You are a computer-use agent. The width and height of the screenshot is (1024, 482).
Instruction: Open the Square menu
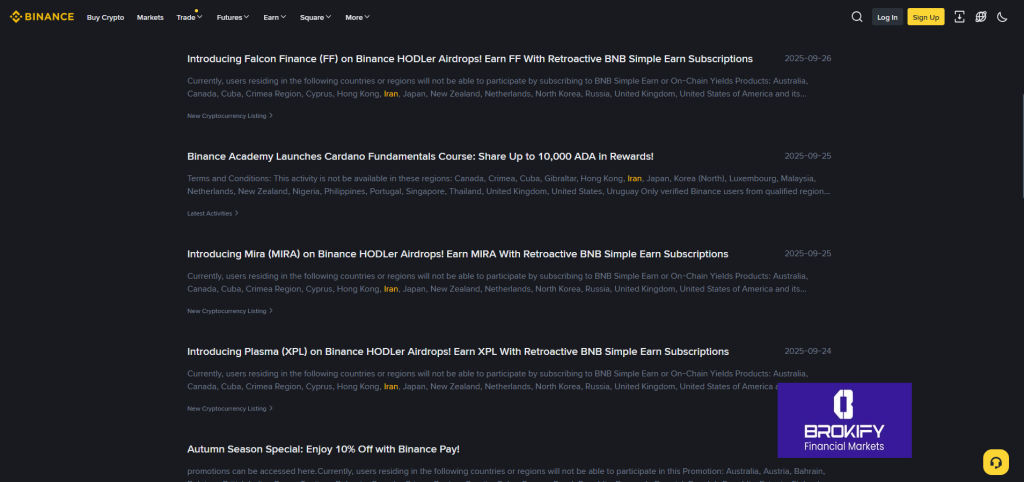coord(314,17)
